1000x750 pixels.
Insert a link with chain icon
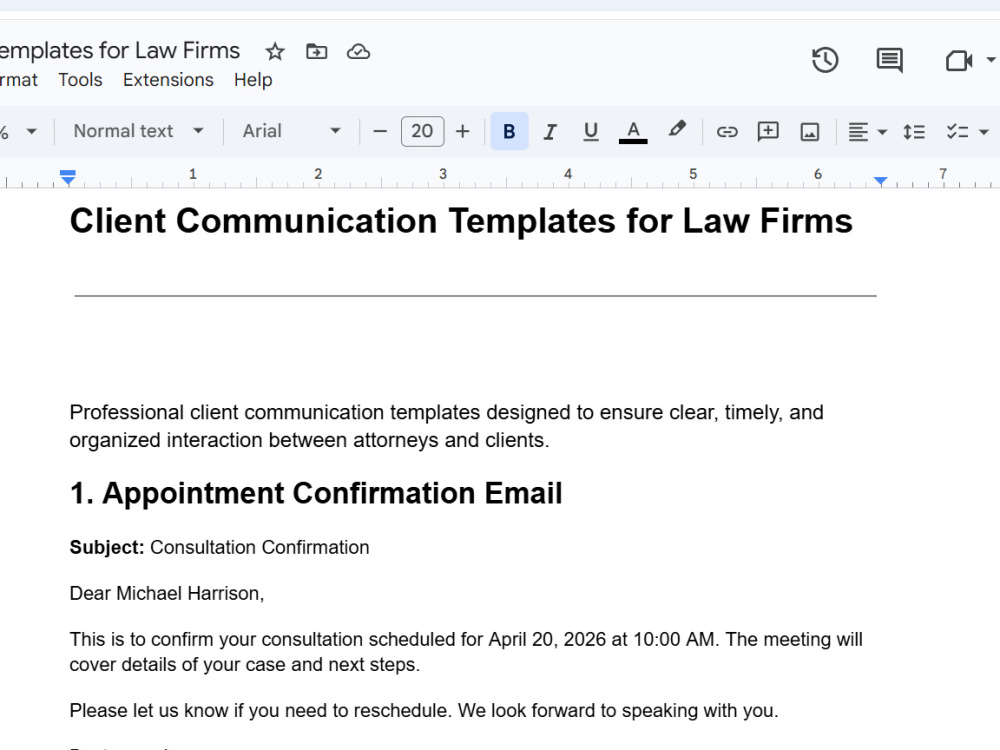(x=727, y=131)
